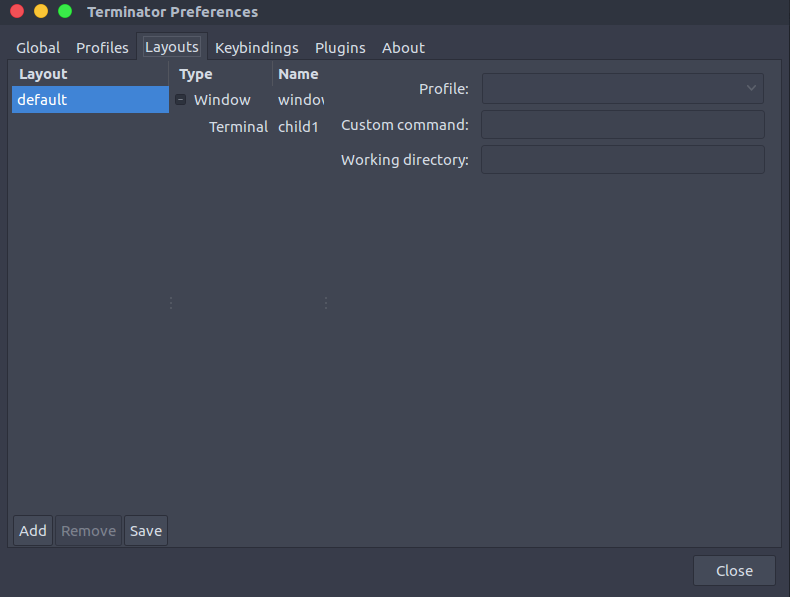Open the Profile dropdown
Image resolution: width=790 pixels, height=597 pixels.
623,88
